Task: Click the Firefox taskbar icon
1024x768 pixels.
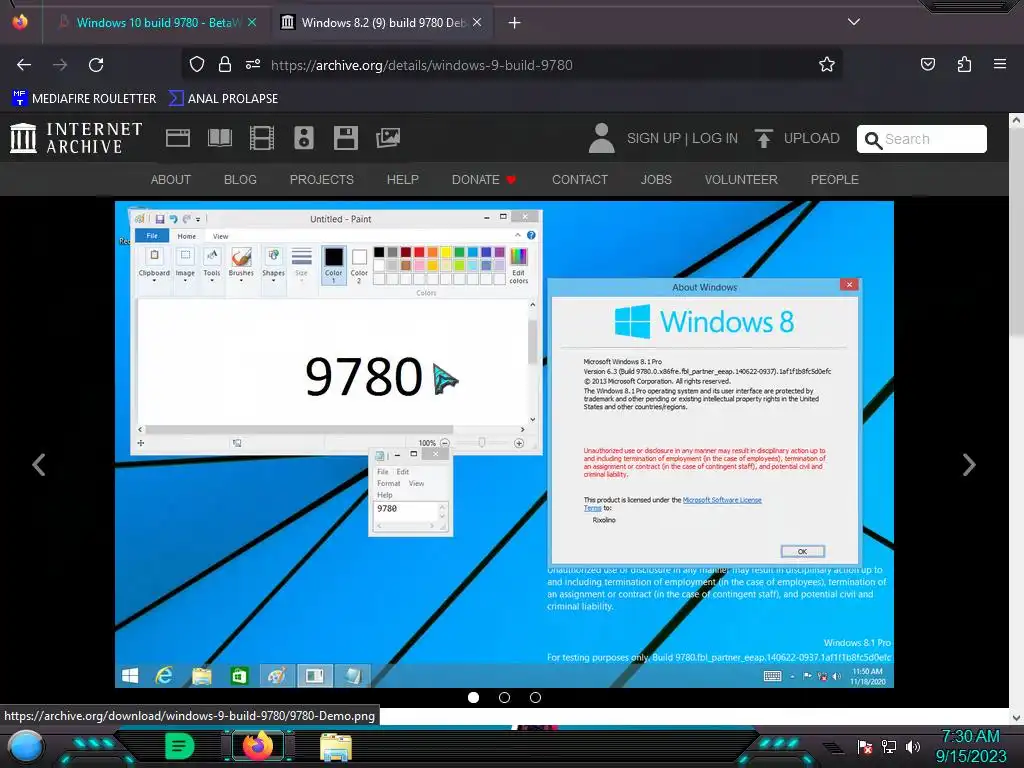Action: pyautogui.click(x=258, y=746)
